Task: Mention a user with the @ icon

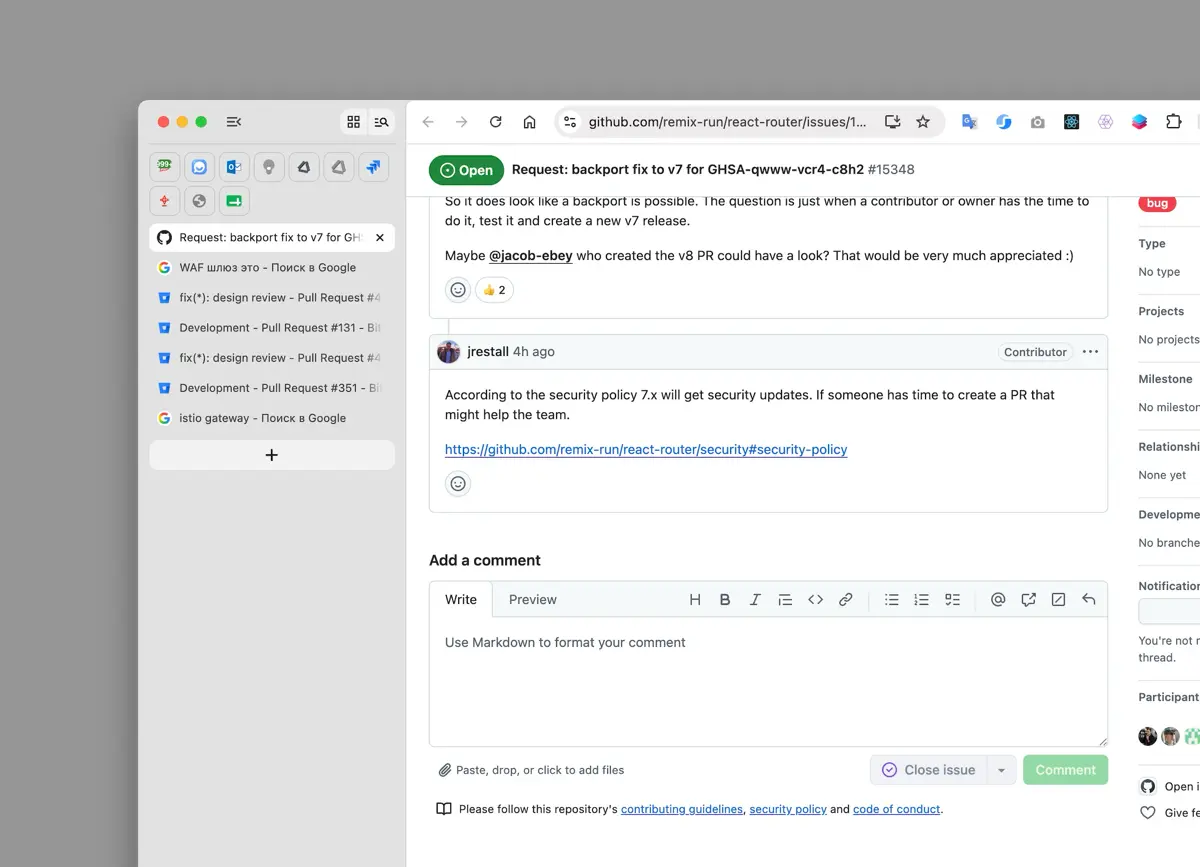Action: [998, 600]
